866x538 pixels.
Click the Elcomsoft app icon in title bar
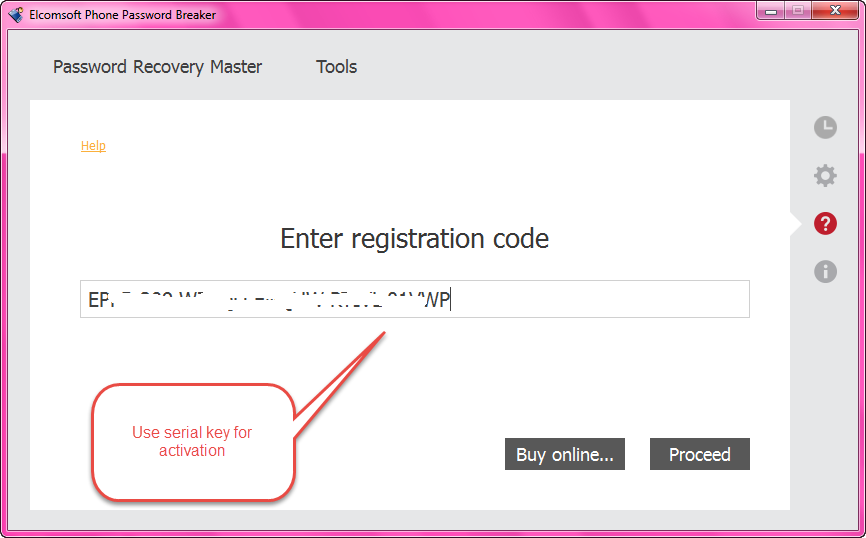(16, 14)
